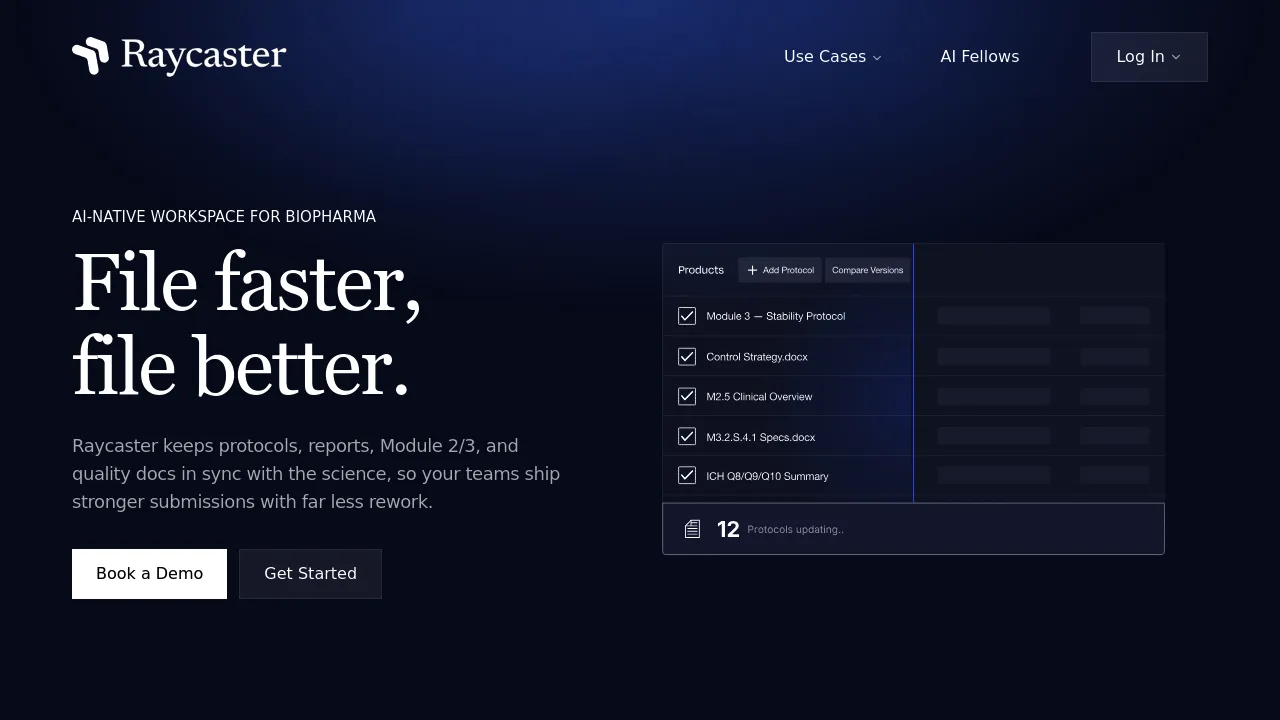Open the AI Fellows page
Screen dimensions: 1280x720
pyautogui.click(x=980, y=57)
